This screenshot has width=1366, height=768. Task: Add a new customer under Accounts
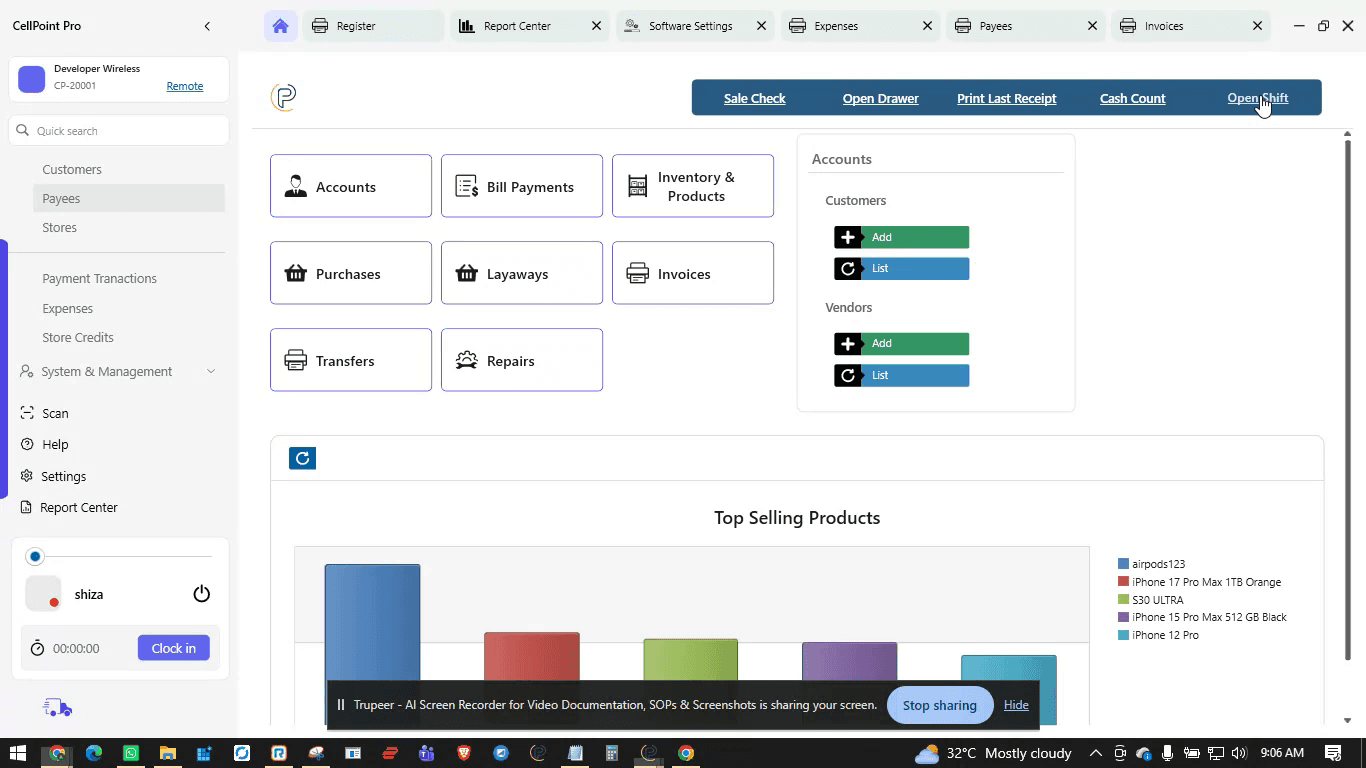902,237
